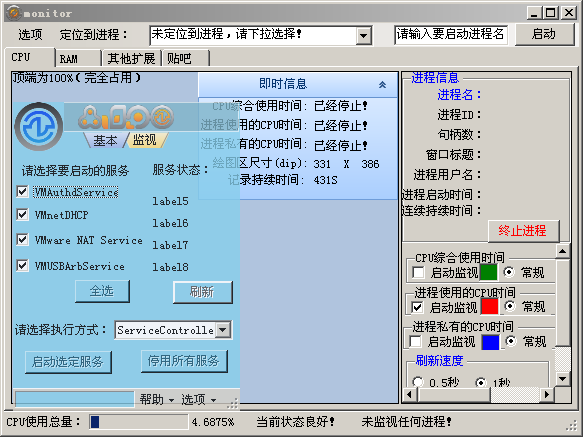Click the 刷新 button
The height and width of the screenshot is (437, 583).
coord(202,292)
